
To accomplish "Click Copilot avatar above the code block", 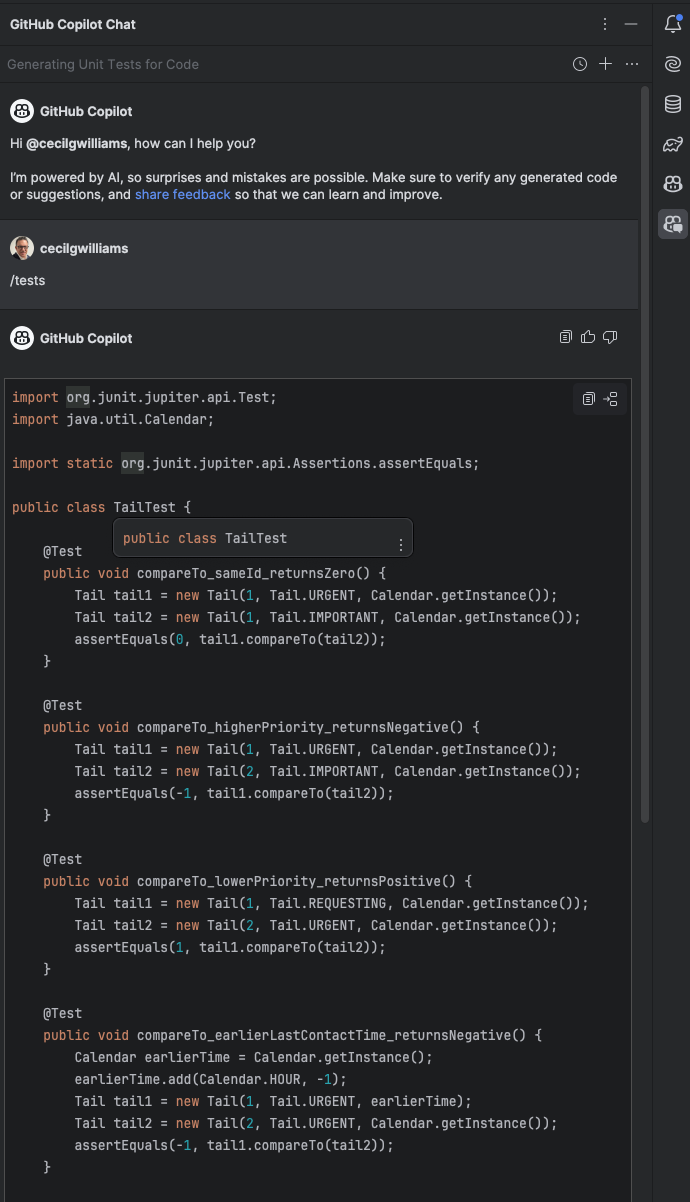I will coord(22,338).
